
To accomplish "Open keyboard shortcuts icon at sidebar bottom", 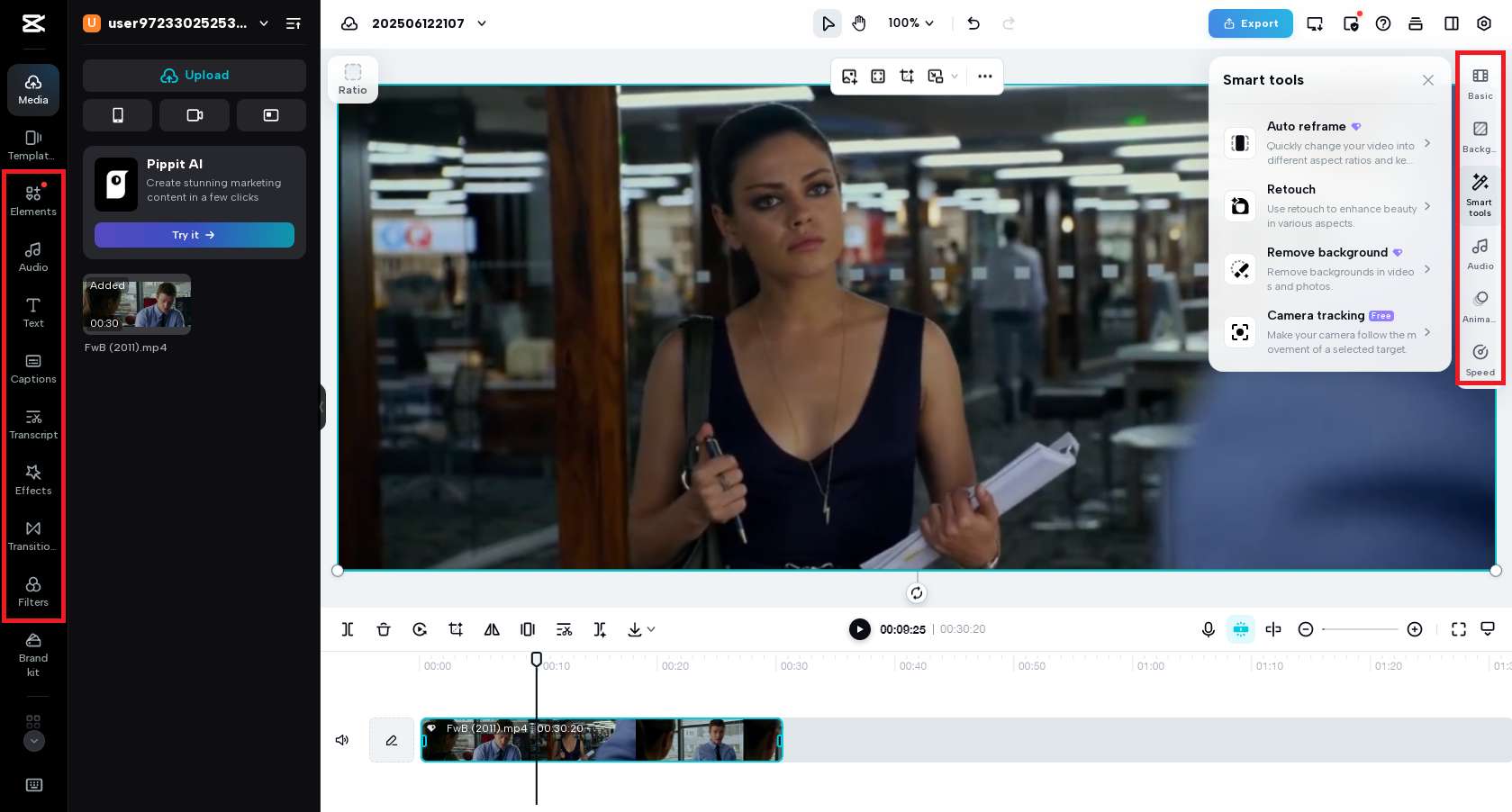I will 34,785.
